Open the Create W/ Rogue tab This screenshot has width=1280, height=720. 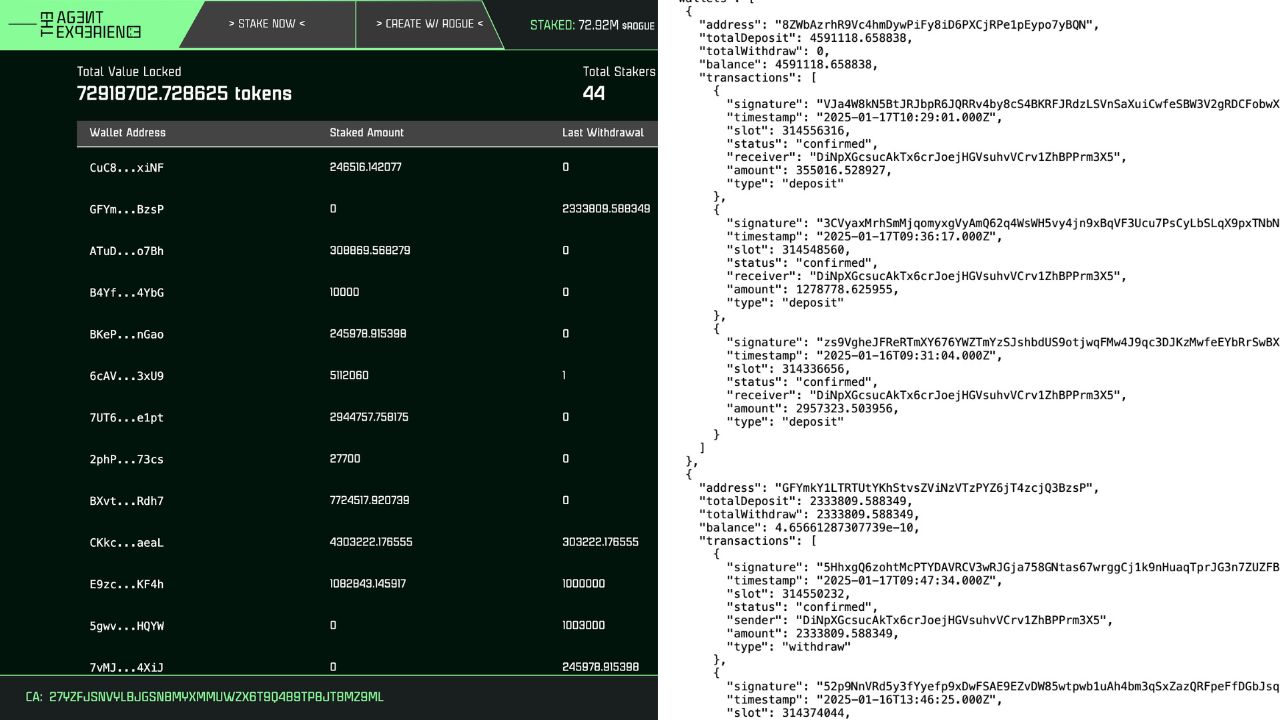(x=429, y=24)
